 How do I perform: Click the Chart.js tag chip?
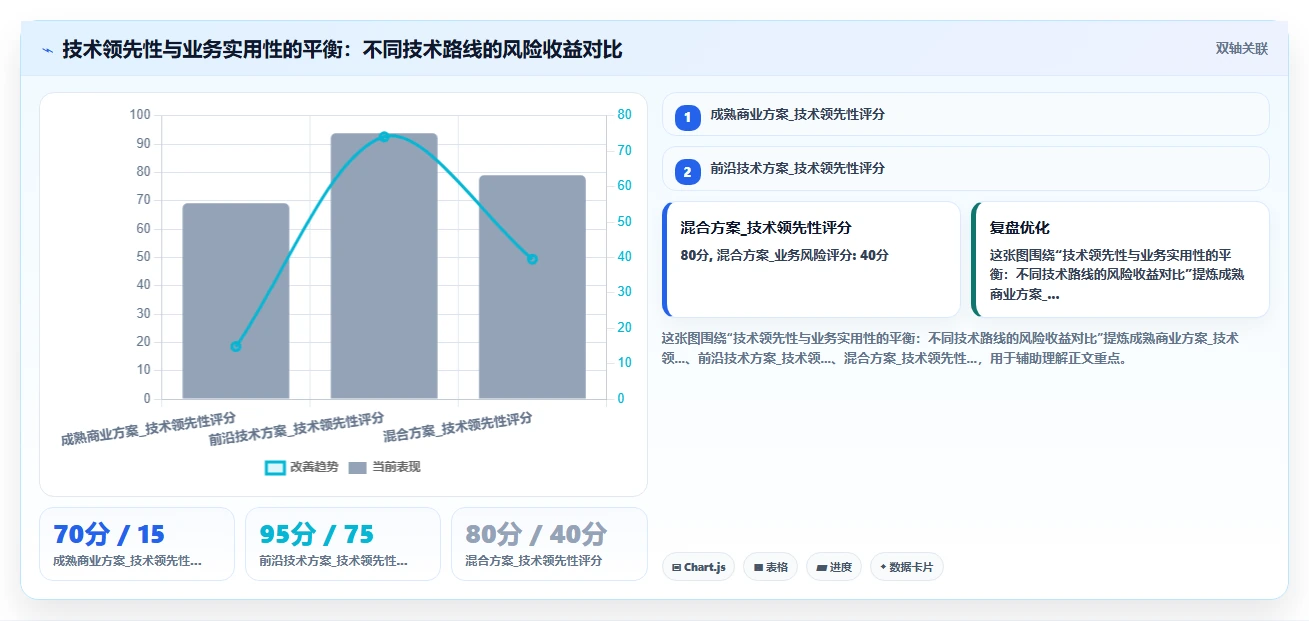(698, 567)
